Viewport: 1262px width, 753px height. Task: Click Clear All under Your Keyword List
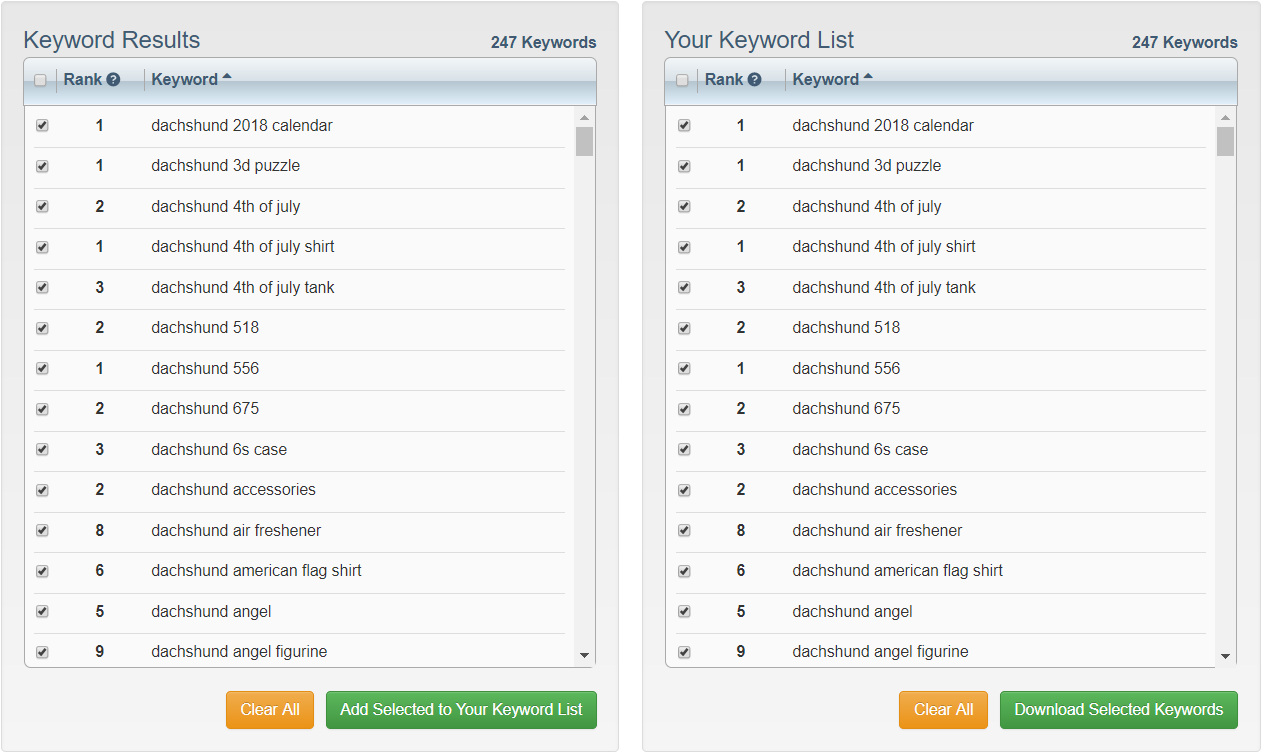943,710
